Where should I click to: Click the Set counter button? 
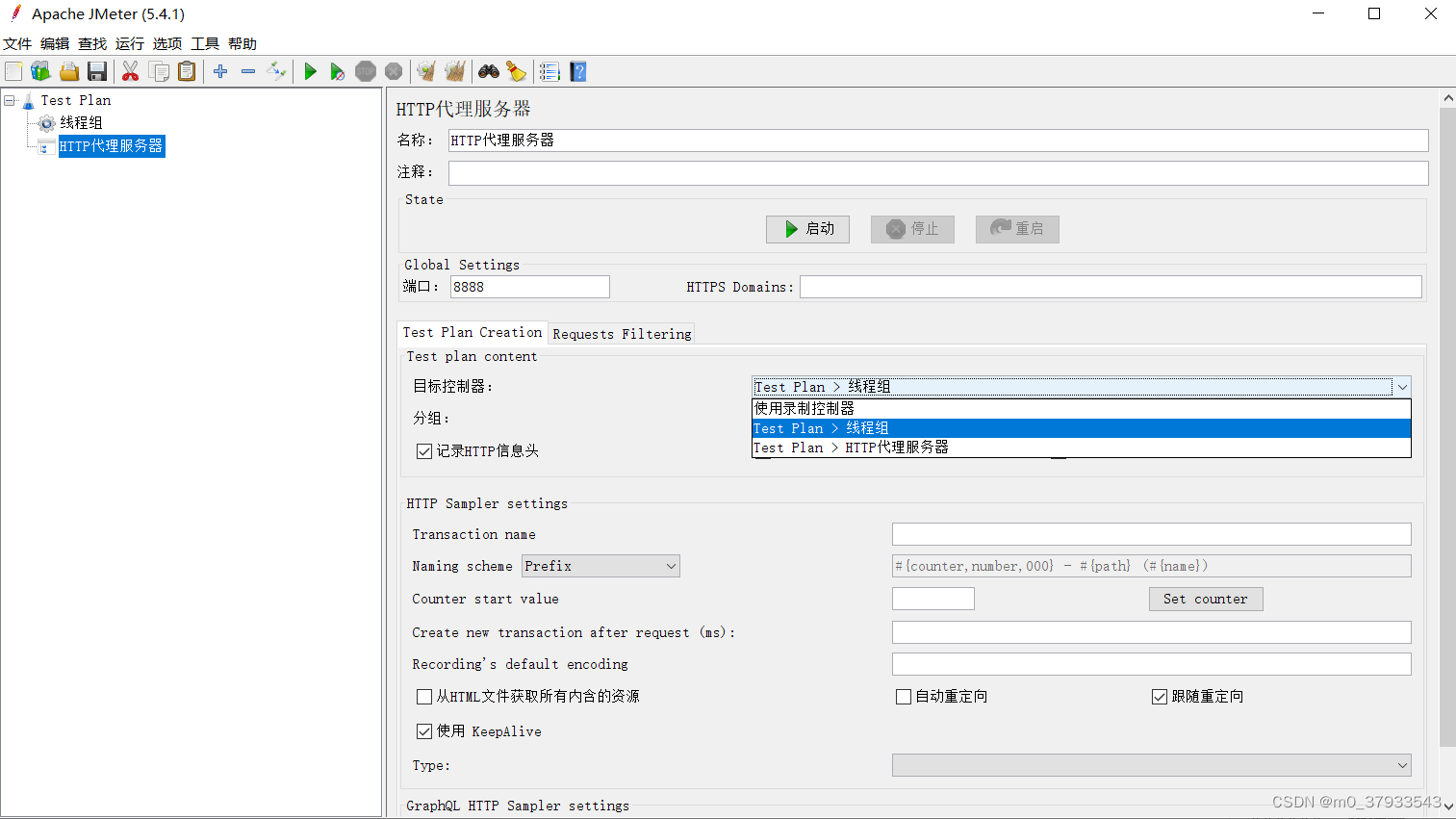pyautogui.click(x=1206, y=599)
